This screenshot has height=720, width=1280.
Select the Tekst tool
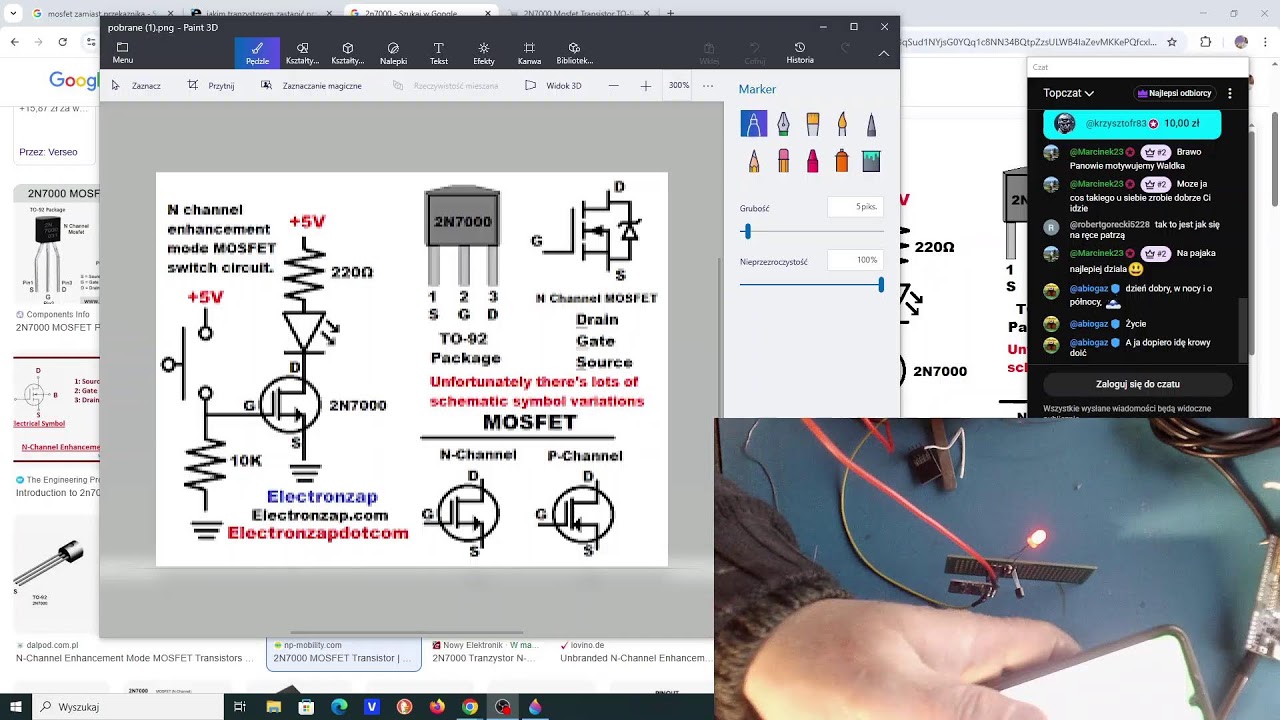(438, 53)
